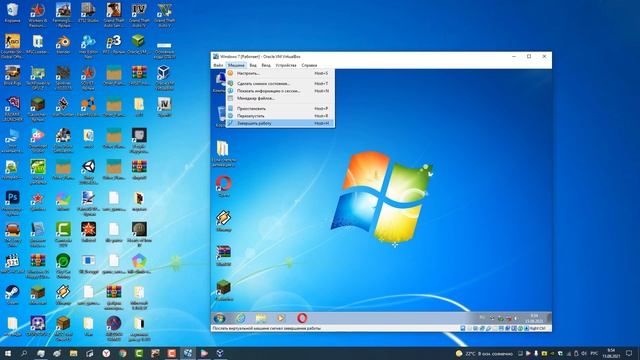The image size is (640, 360).
Task: Select the Counter-Strike Global Offensive shortcut
Action: click(12, 46)
